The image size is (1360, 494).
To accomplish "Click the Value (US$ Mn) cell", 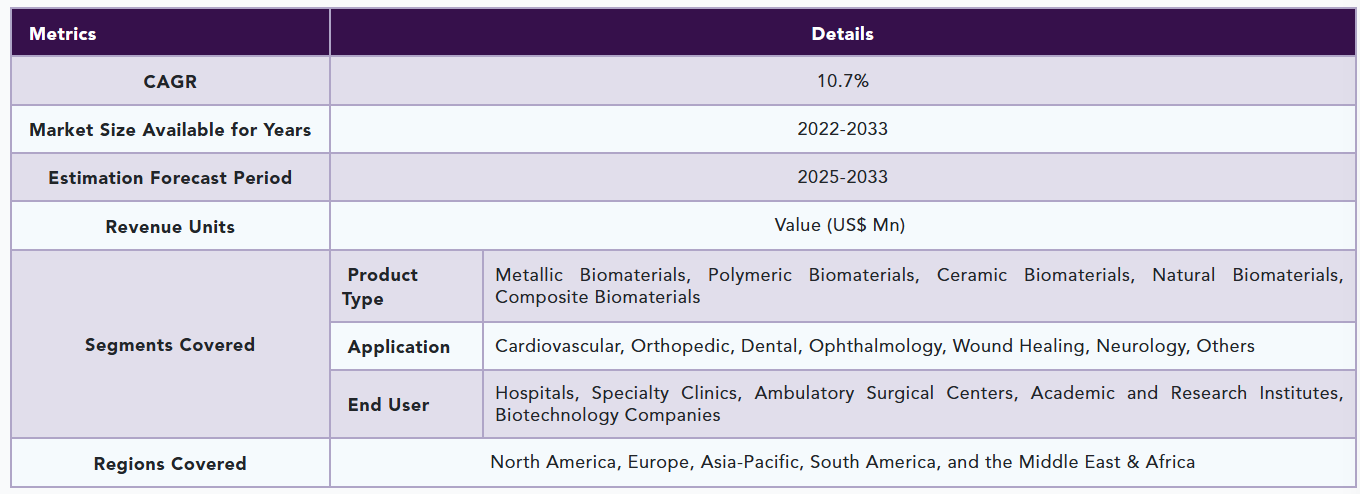I will (842, 225).
